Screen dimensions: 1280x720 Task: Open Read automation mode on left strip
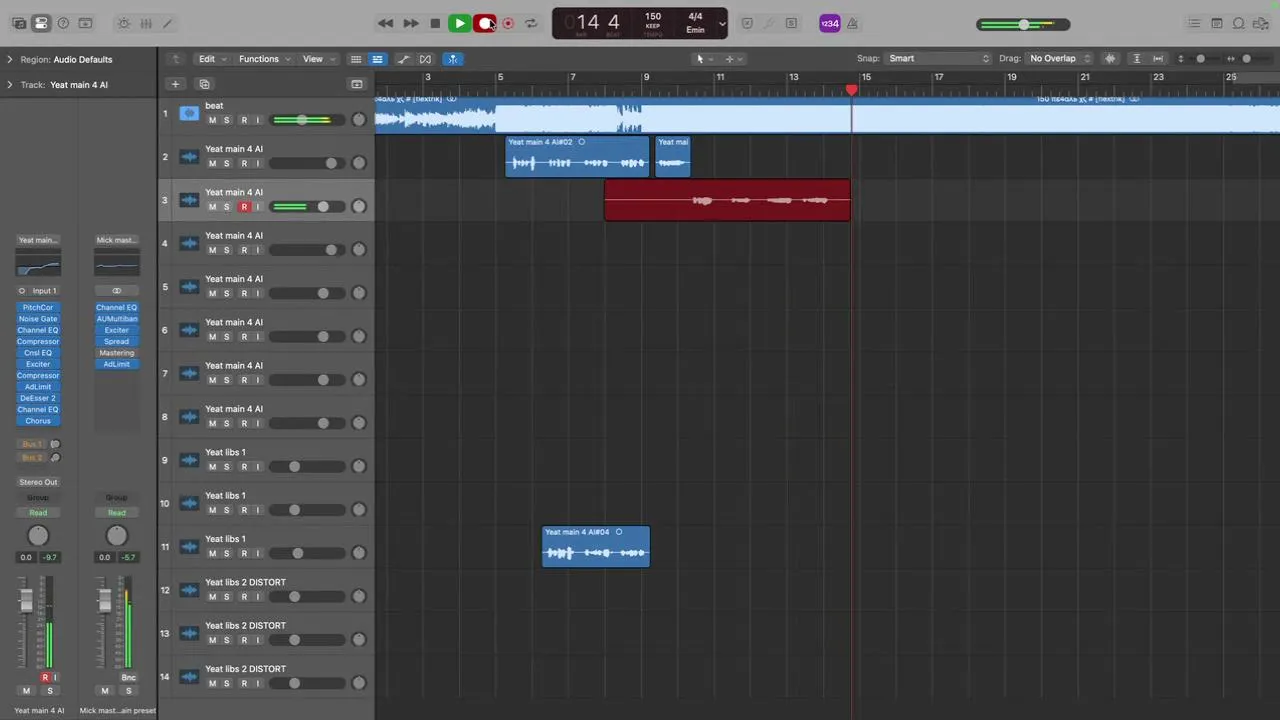coord(38,513)
